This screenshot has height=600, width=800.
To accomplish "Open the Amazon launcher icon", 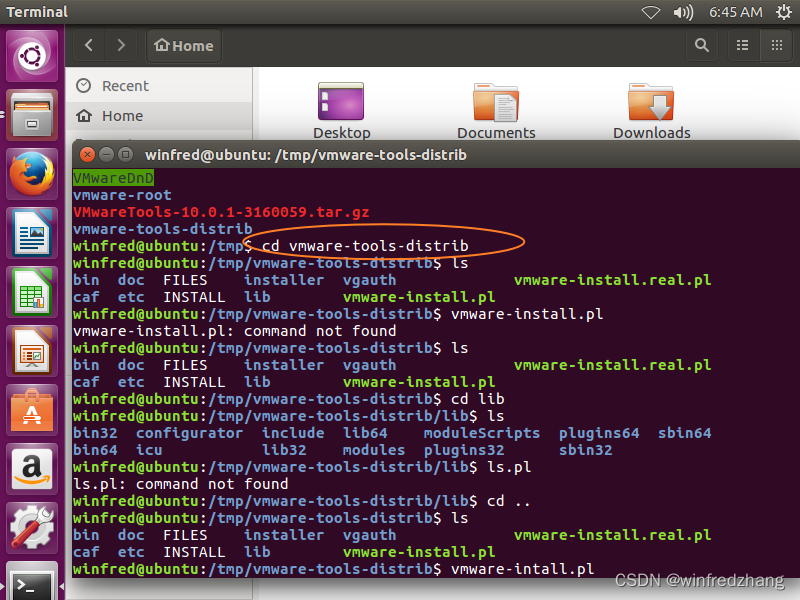I will pyautogui.click(x=32, y=469).
